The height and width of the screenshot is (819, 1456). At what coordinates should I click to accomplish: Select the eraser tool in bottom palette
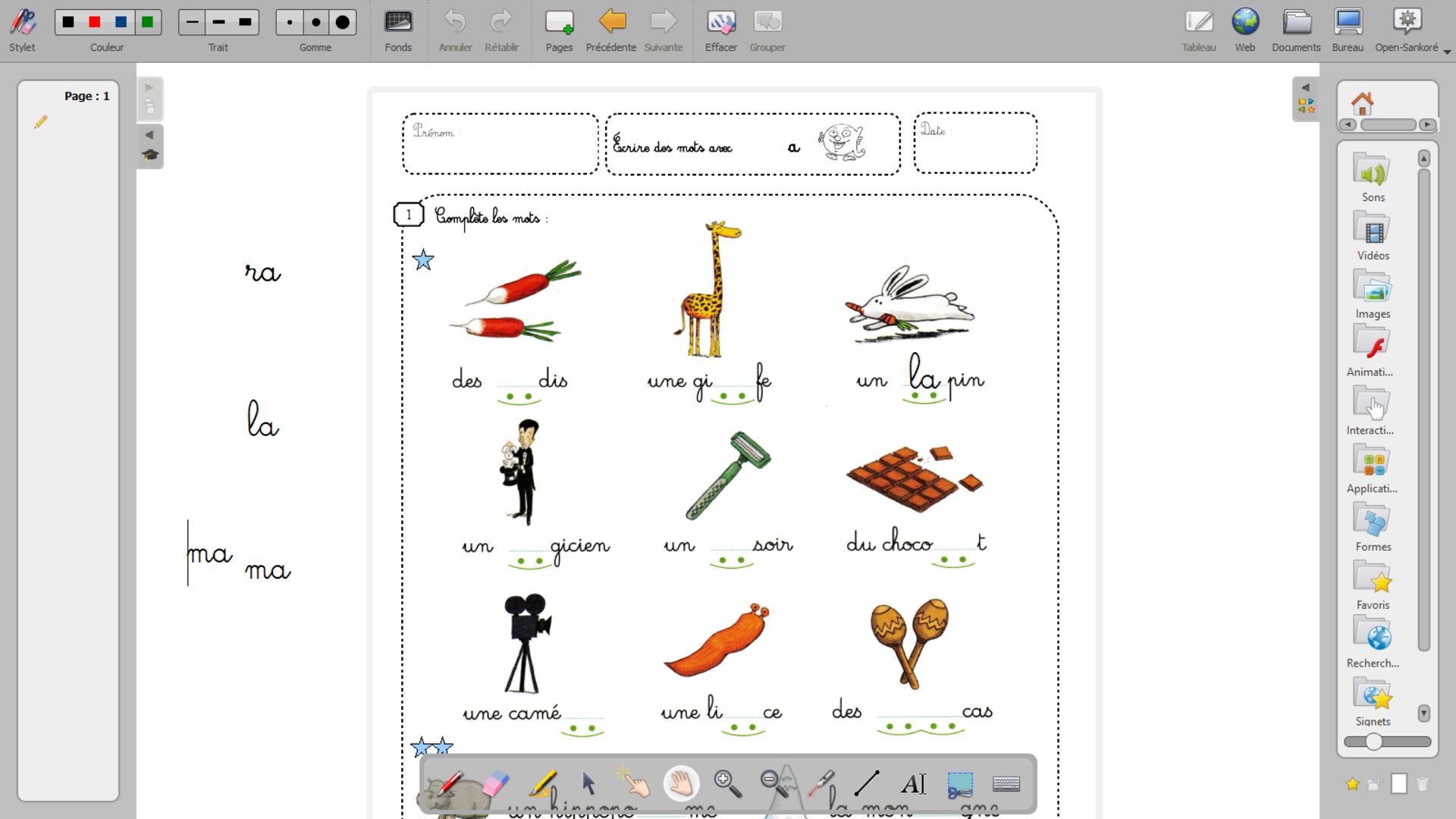tap(496, 783)
